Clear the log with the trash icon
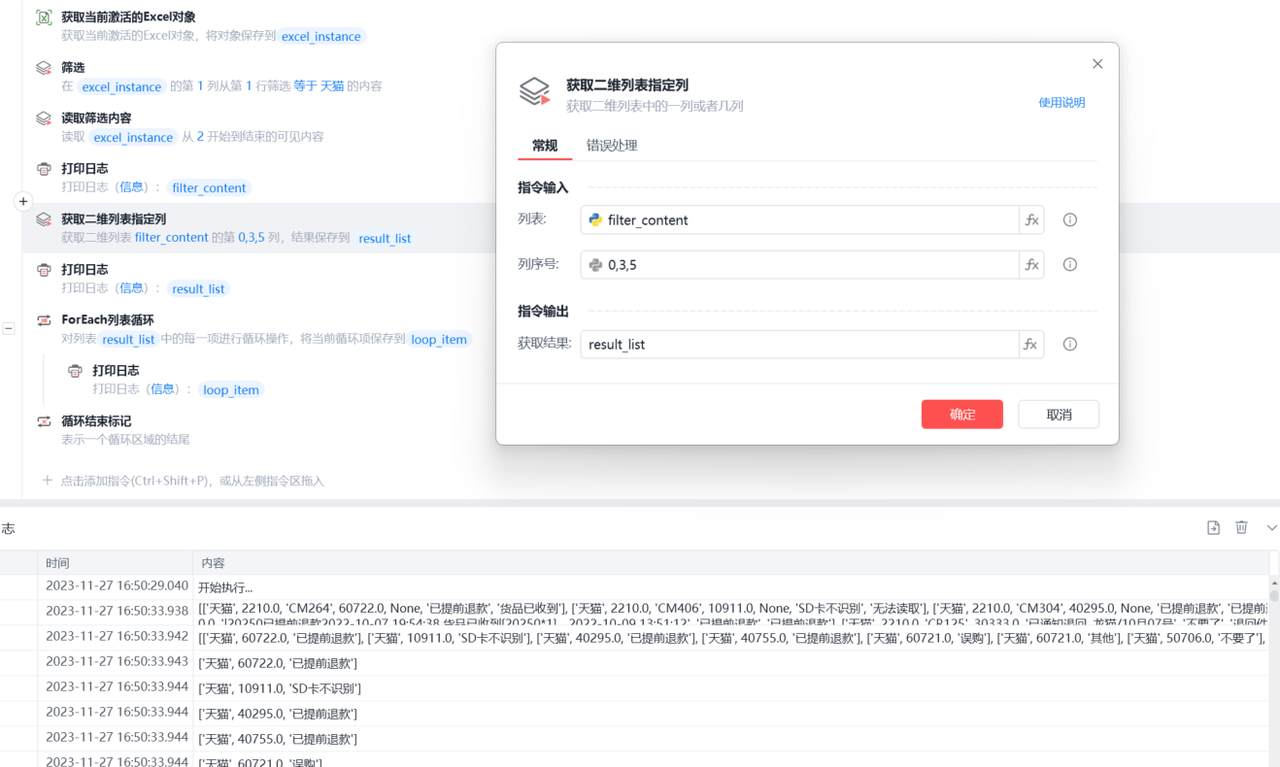Viewport: 1280px width, 767px height. pyautogui.click(x=1241, y=527)
